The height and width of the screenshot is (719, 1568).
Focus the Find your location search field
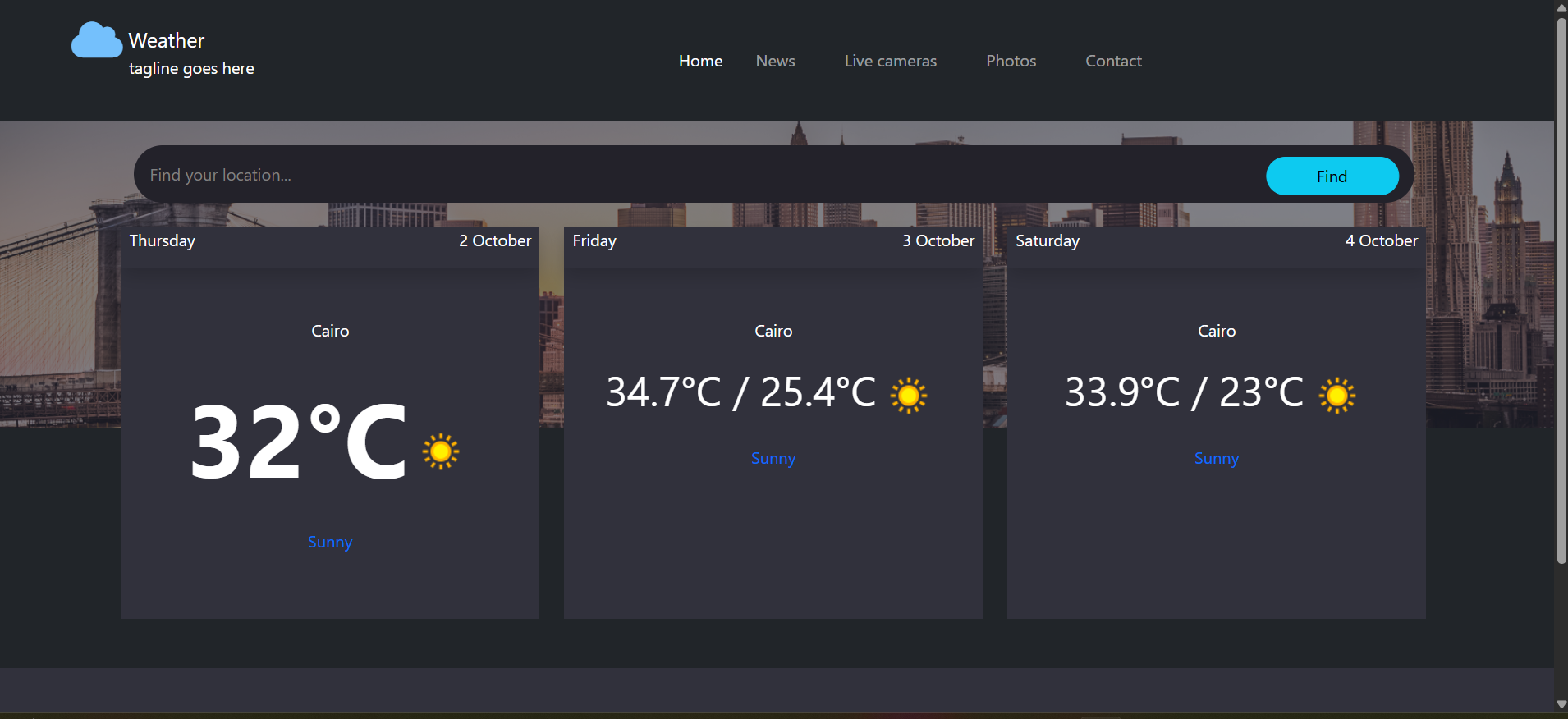pyautogui.click(x=698, y=175)
